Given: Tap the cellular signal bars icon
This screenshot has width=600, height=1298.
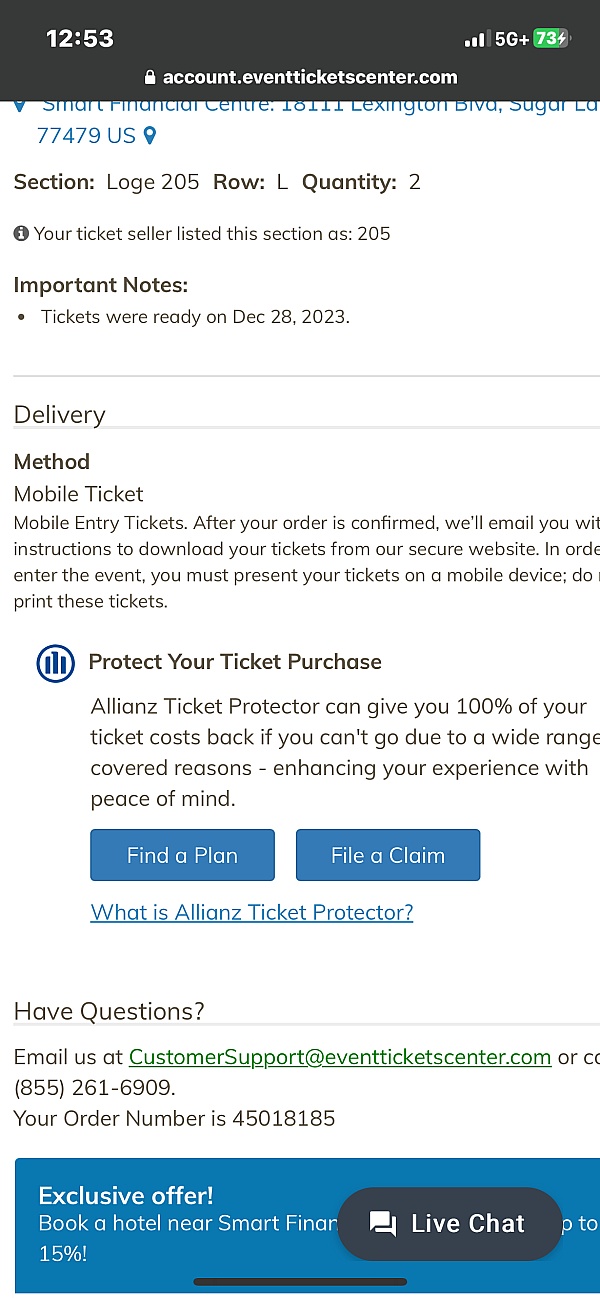Looking at the screenshot, I should click(474, 40).
